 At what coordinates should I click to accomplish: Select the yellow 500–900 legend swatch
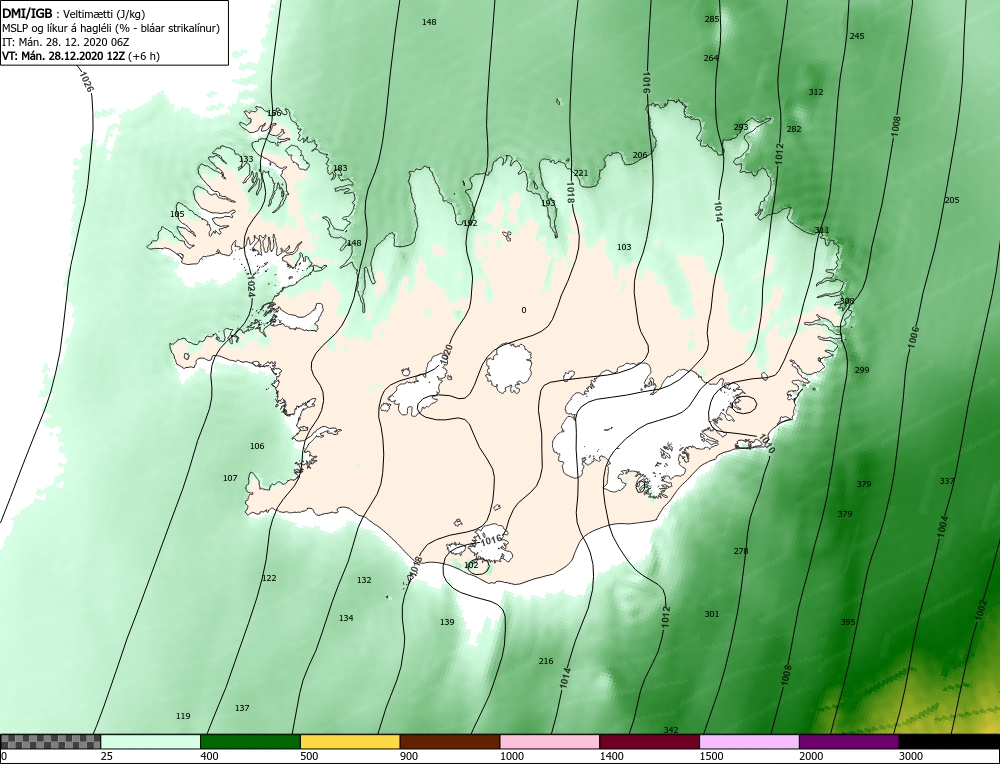pyautogui.click(x=350, y=742)
